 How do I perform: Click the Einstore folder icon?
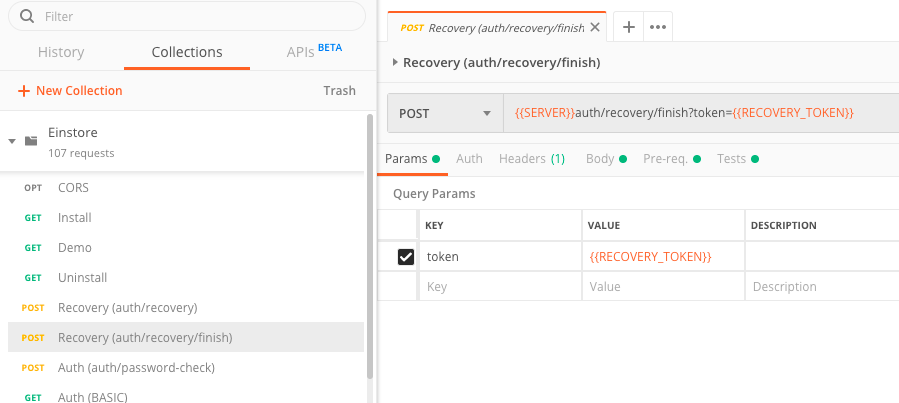click(31, 140)
